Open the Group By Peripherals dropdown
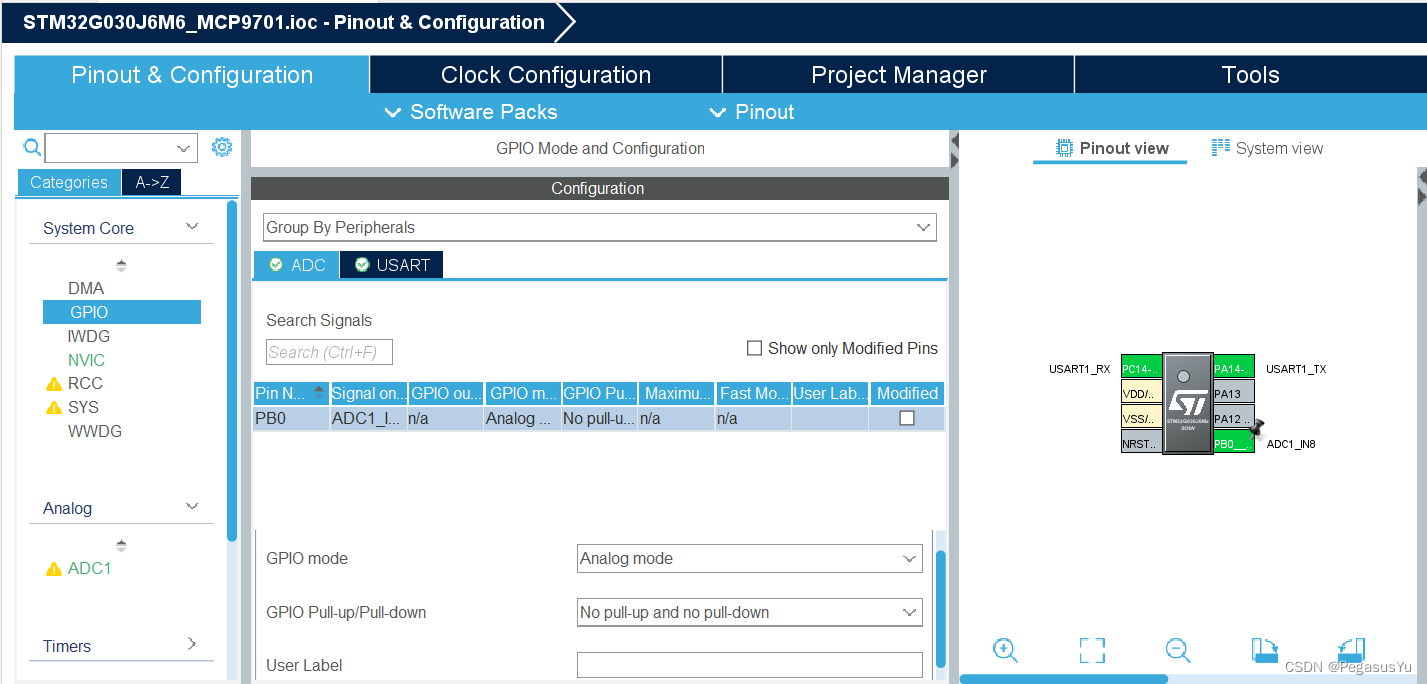The image size is (1427, 684). click(600, 227)
